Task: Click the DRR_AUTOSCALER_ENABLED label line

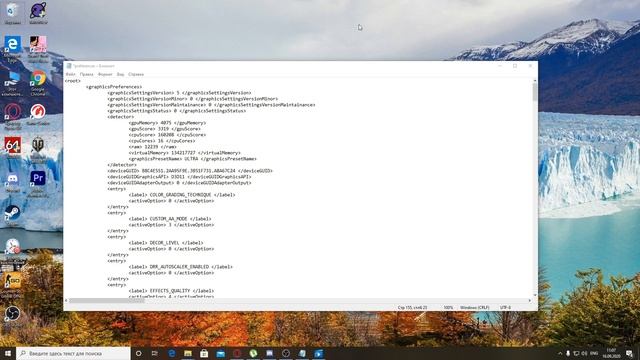Action: click(x=180, y=267)
